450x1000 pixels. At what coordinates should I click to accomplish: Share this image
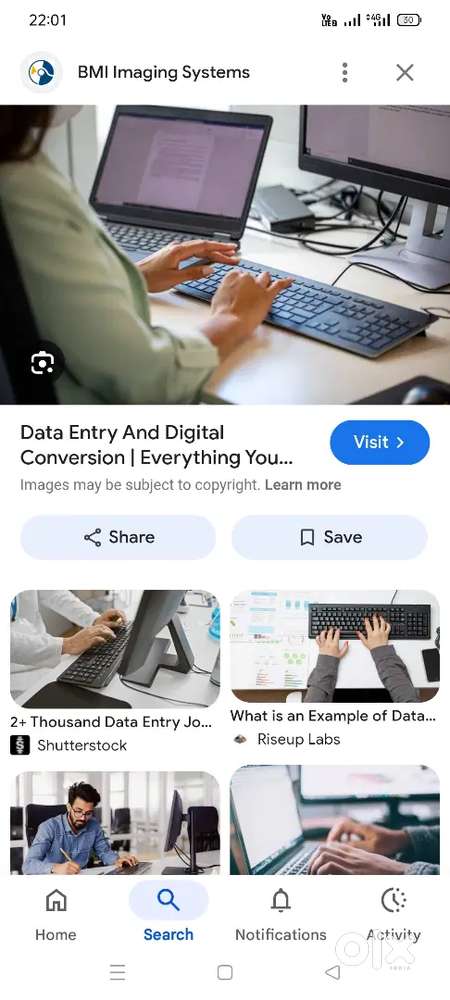click(118, 538)
